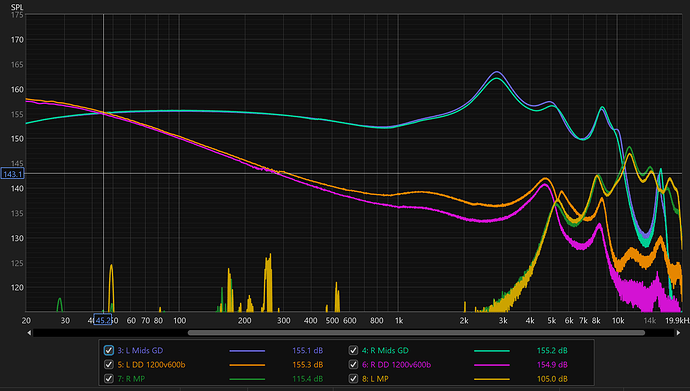Click the 175 SPL axis label
This screenshot has width=690, height=391.
point(17,15)
